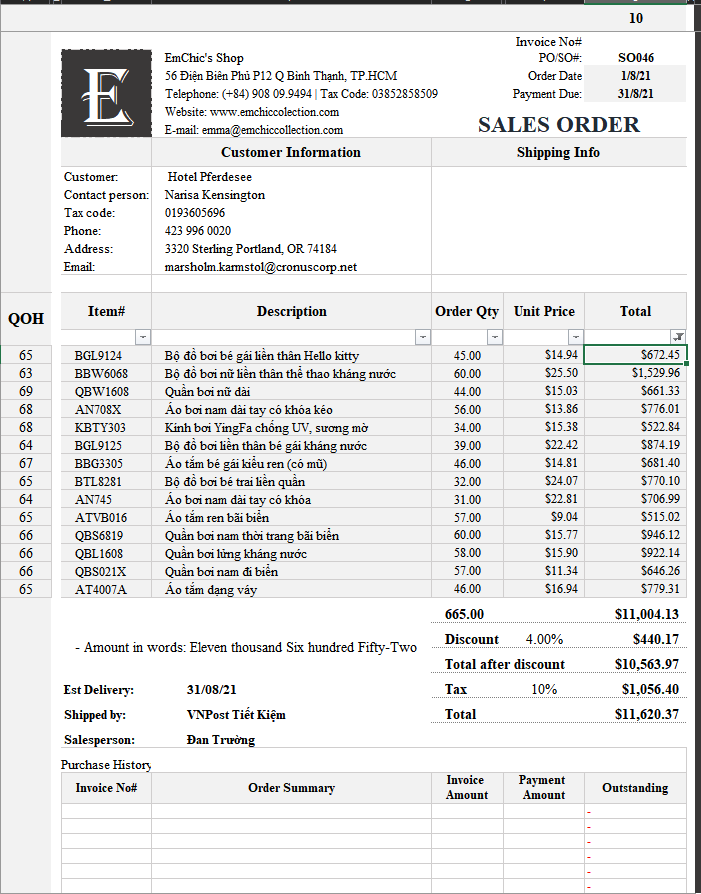Image resolution: width=701 pixels, height=894 pixels.
Task: Select item code QBS021X
Action: click(100, 571)
